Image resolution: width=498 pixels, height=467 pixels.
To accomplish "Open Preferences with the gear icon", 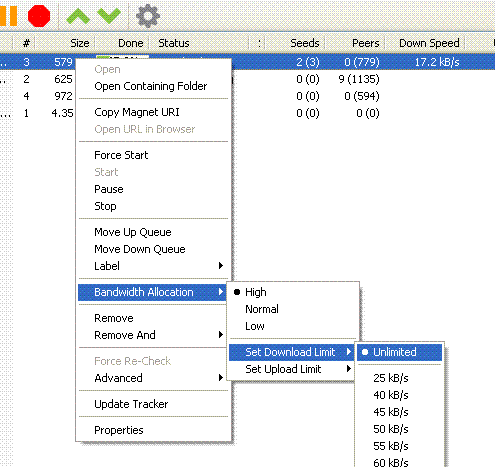I will (x=148, y=16).
